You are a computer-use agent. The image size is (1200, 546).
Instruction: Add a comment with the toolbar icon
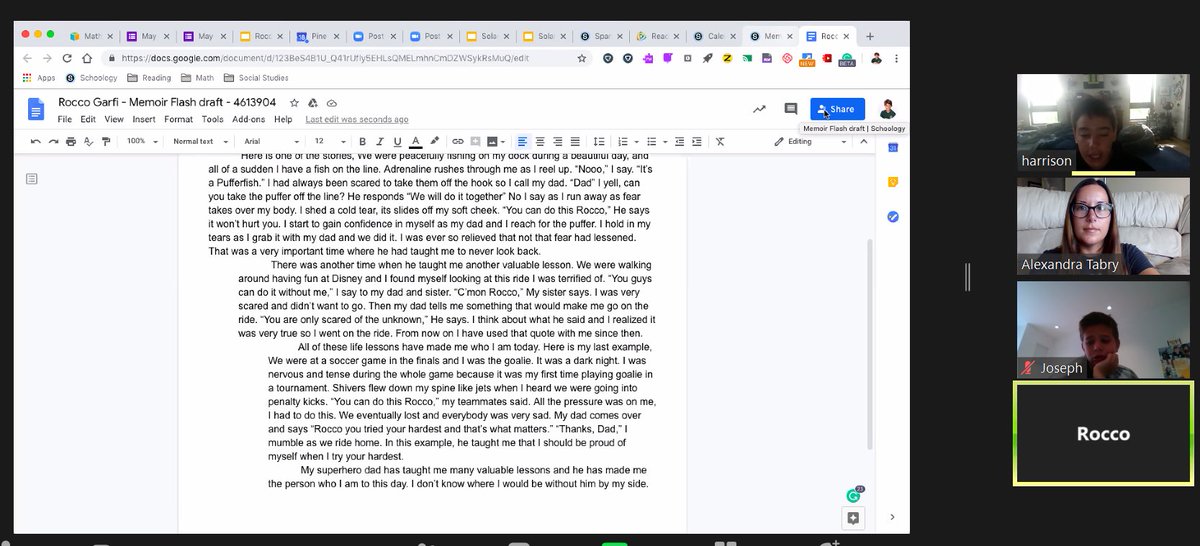coord(476,142)
